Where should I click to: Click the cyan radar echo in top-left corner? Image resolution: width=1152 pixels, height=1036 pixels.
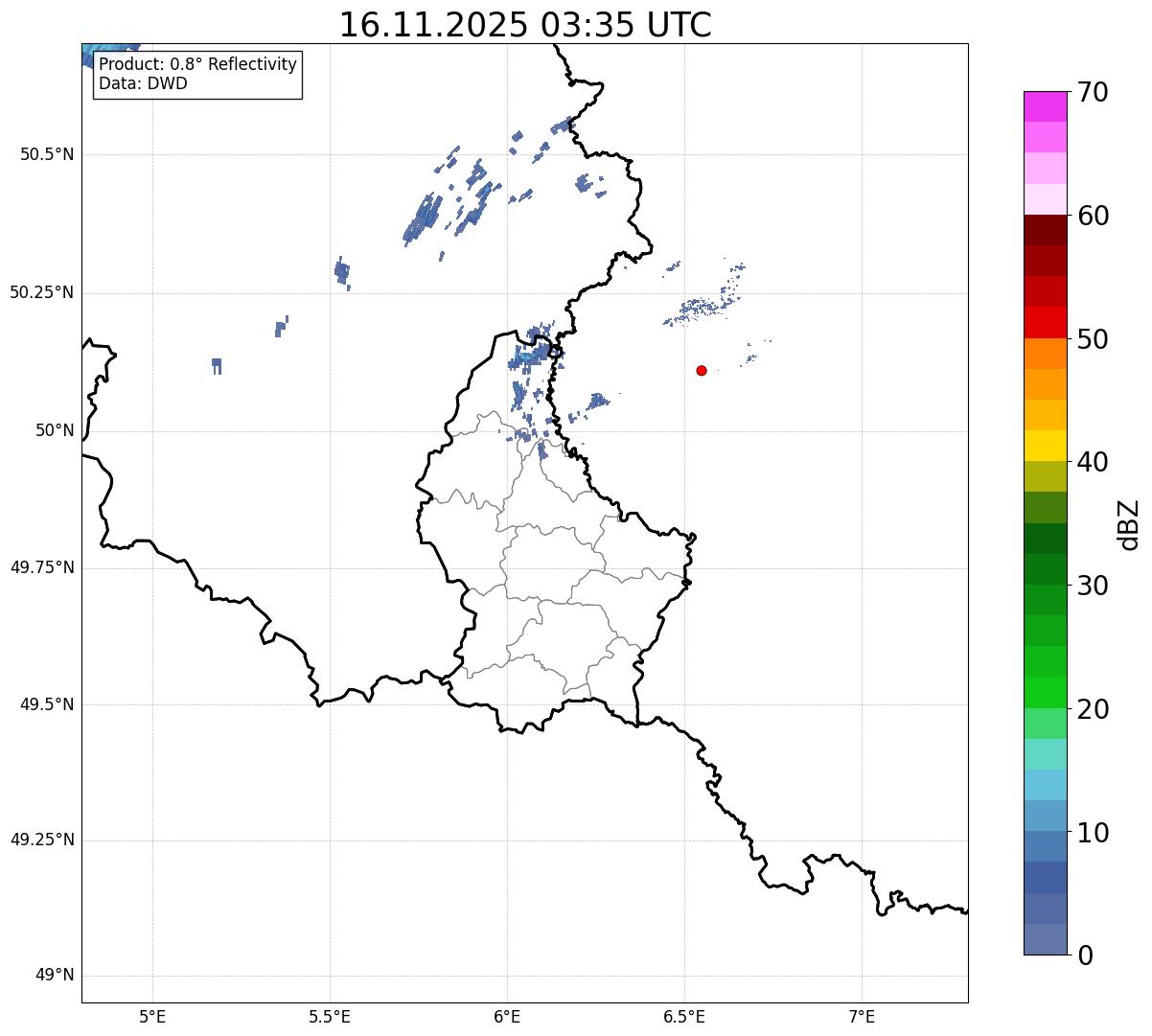[105, 53]
